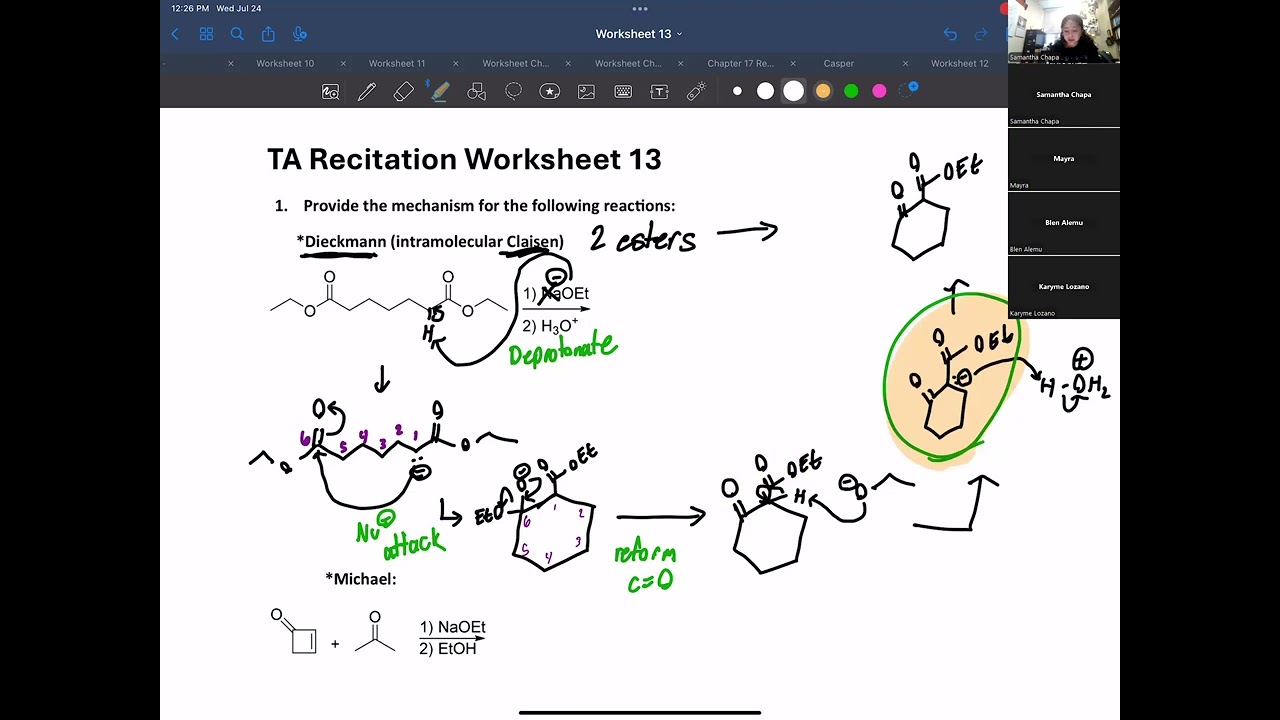Tap the multitasking three-dots at screen top
Screen dimensions: 1280x720
click(x=640, y=9)
